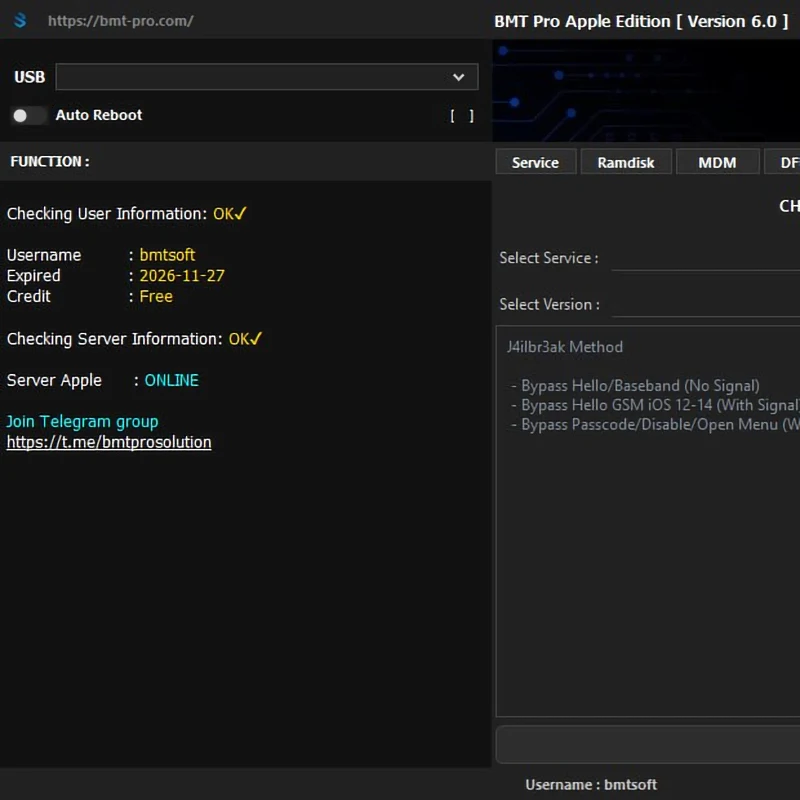Viewport: 800px width, 800px height.
Task: Click Bypass Passcode/Disable/Open Menu line
Action: pos(655,424)
